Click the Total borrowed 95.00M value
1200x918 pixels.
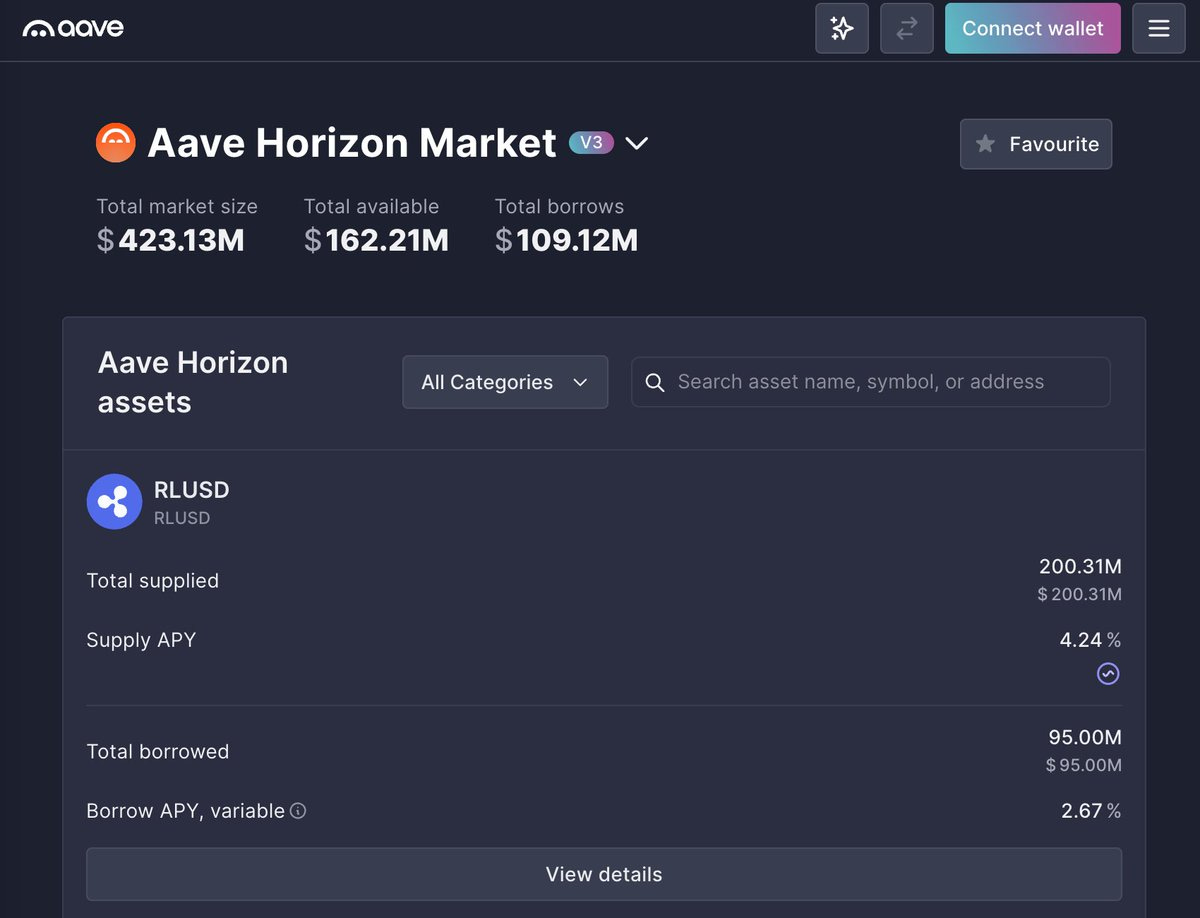(x=1085, y=738)
